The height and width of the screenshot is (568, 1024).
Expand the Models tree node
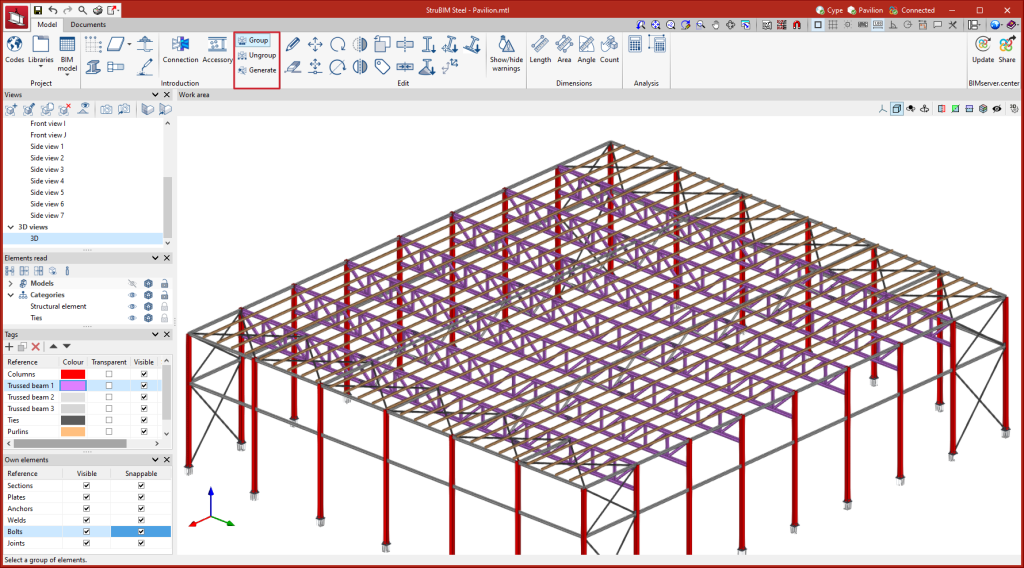10,283
